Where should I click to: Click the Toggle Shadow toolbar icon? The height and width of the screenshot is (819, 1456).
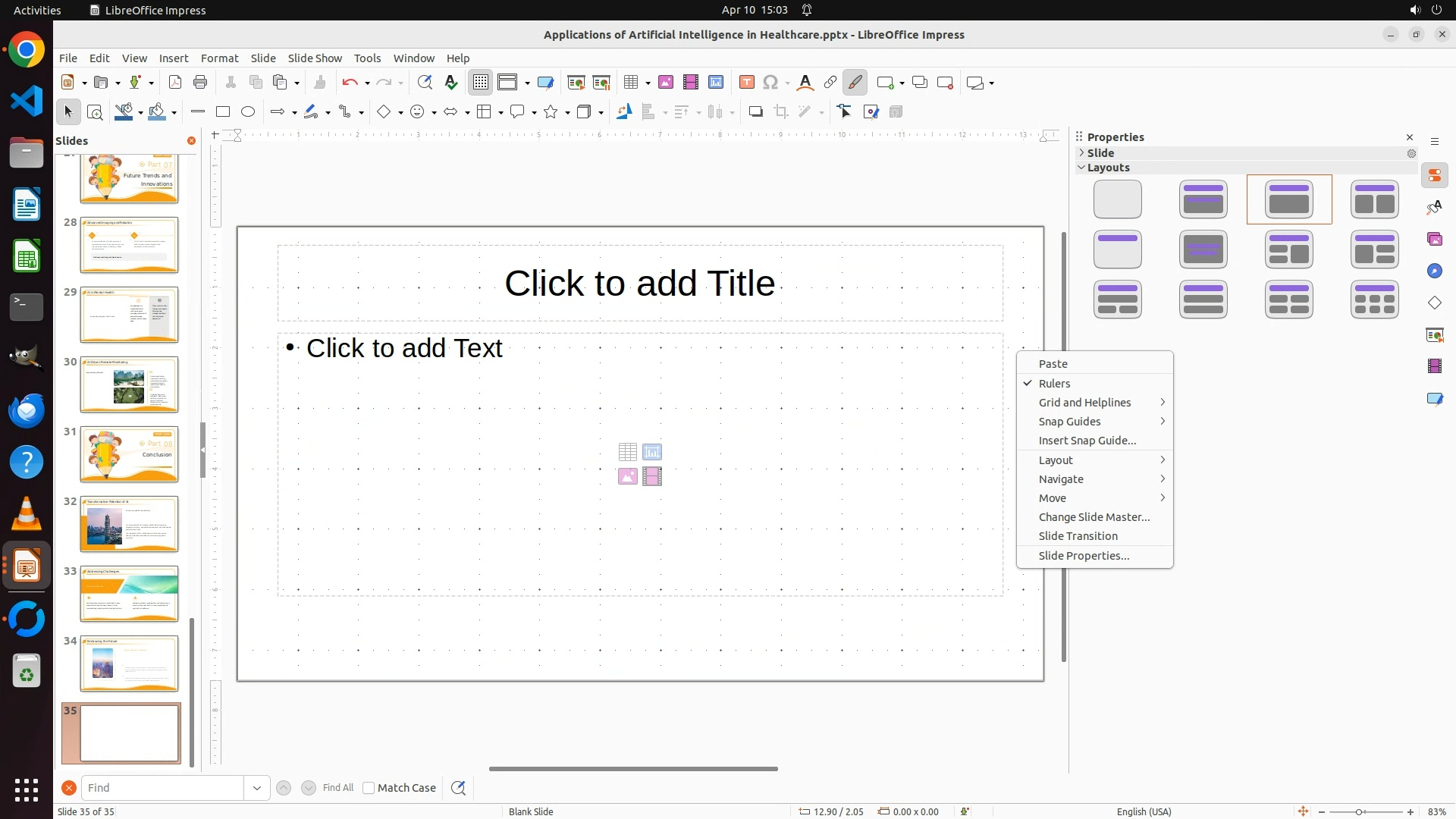pyautogui.click(x=755, y=112)
